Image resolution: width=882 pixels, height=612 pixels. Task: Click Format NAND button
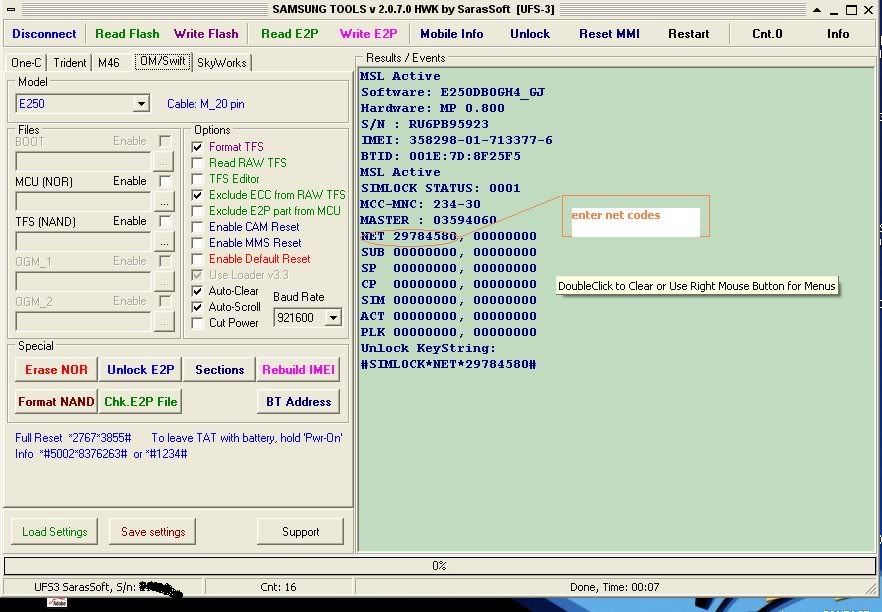56,402
